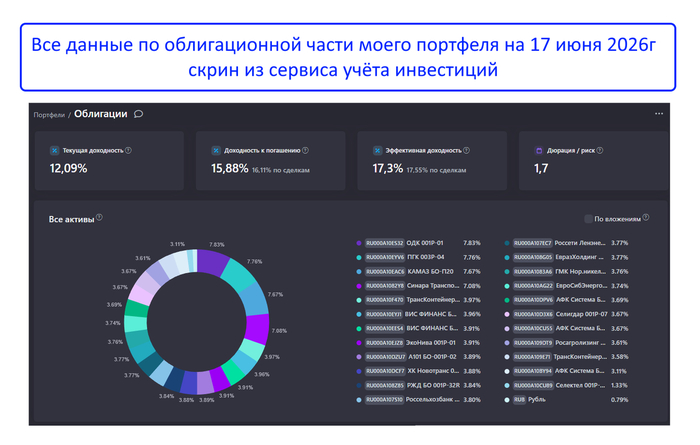Go to Портфели breadcrumb link
Viewport: 700px width, 445px height.
(49, 115)
